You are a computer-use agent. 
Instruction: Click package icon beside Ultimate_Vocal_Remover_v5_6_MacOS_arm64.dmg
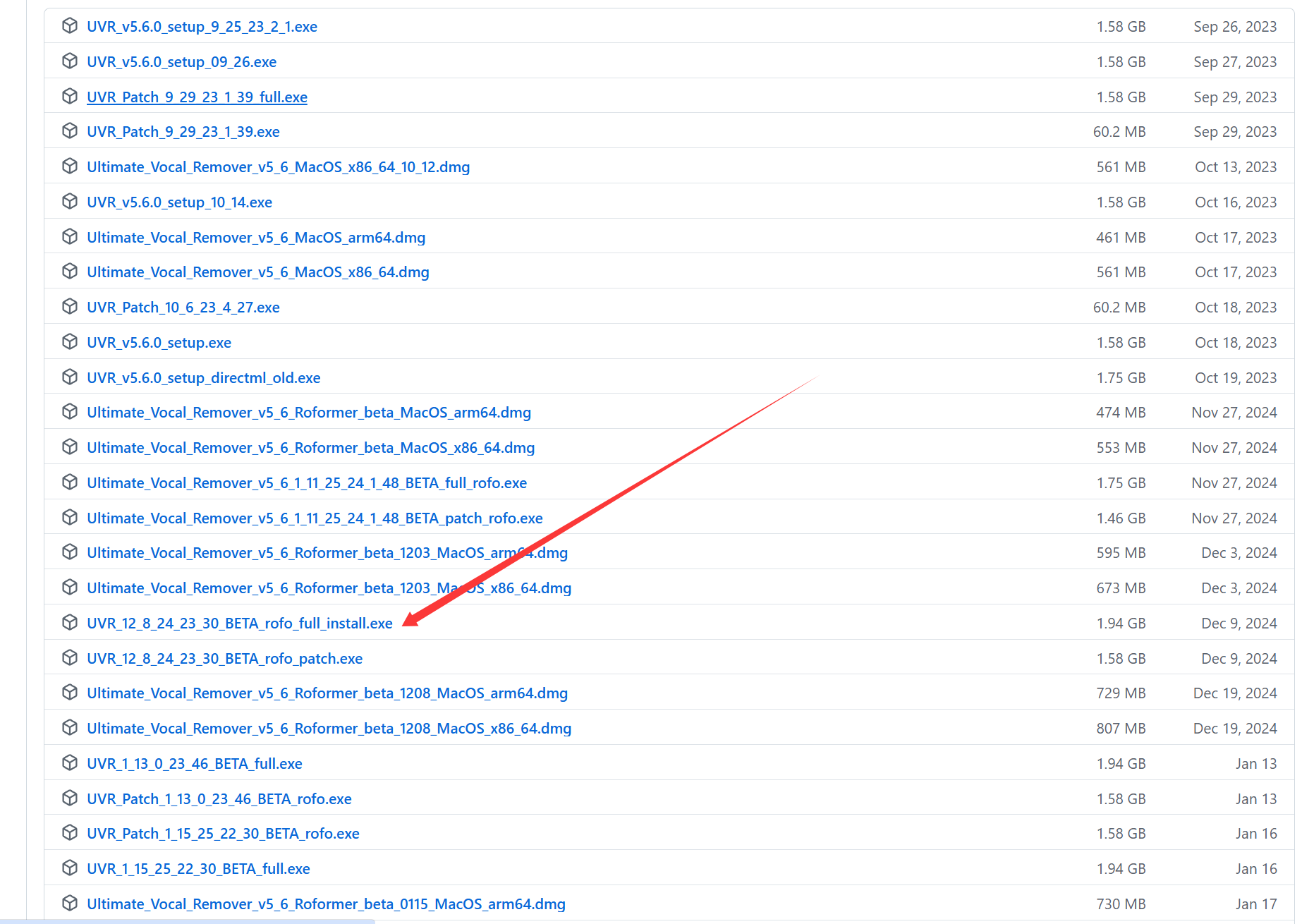coord(70,237)
